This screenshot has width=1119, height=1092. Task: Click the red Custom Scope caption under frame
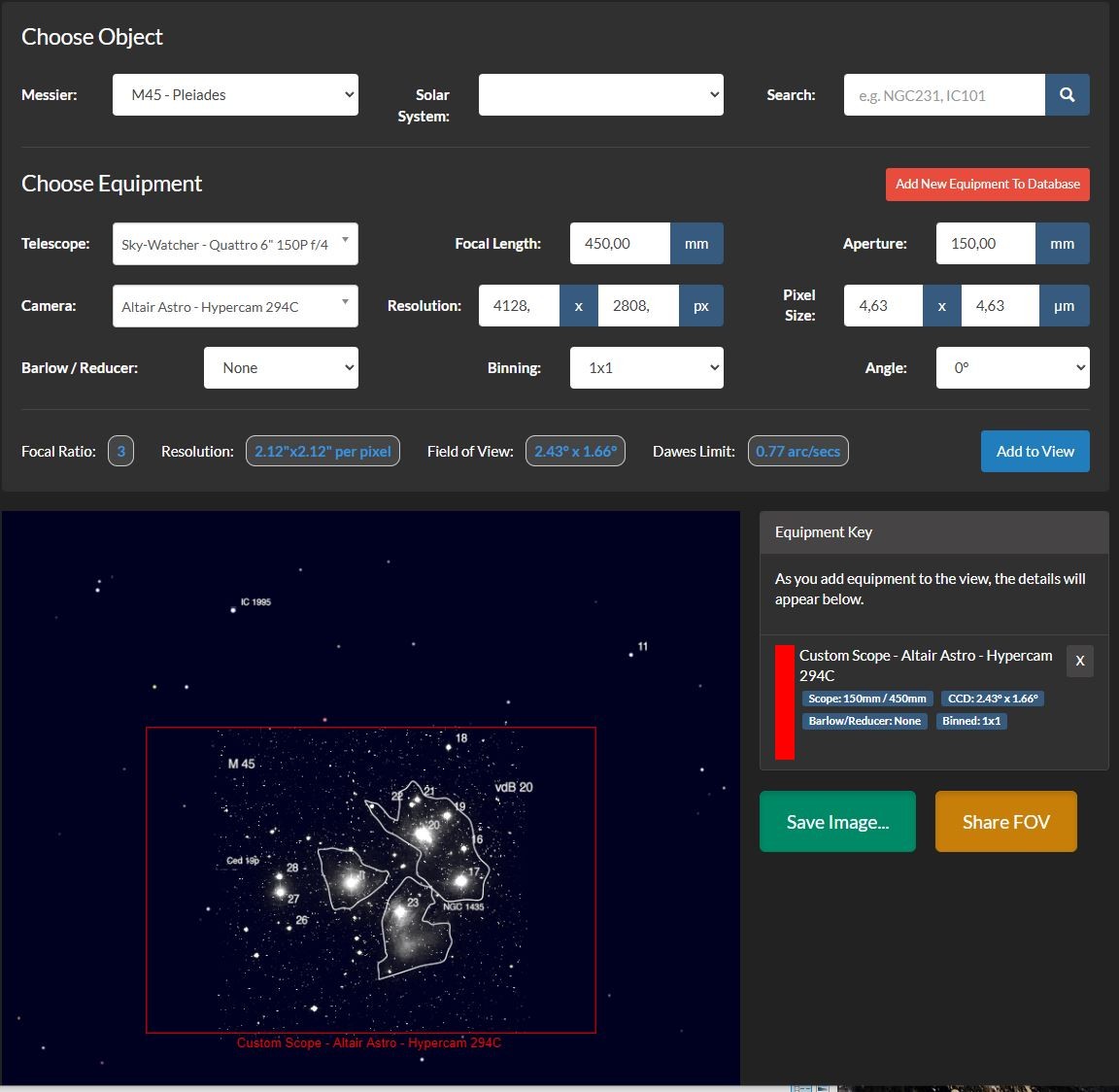click(x=369, y=1042)
